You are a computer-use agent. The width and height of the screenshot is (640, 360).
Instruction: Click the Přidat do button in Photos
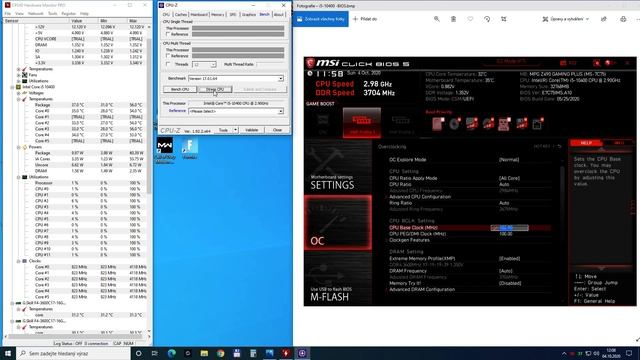pyautogui.click(x=365, y=19)
